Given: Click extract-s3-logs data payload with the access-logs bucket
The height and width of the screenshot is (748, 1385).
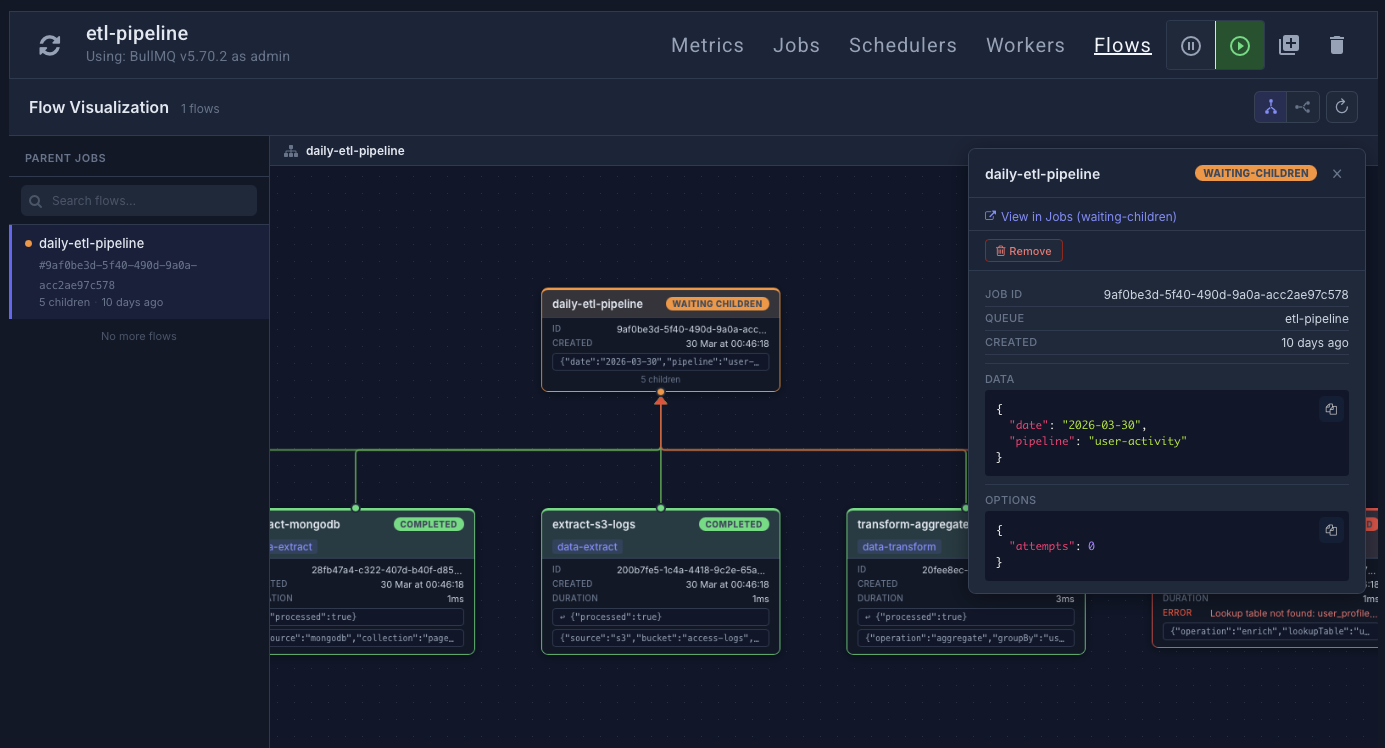Looking at the screenshot, I should [661, 638].
